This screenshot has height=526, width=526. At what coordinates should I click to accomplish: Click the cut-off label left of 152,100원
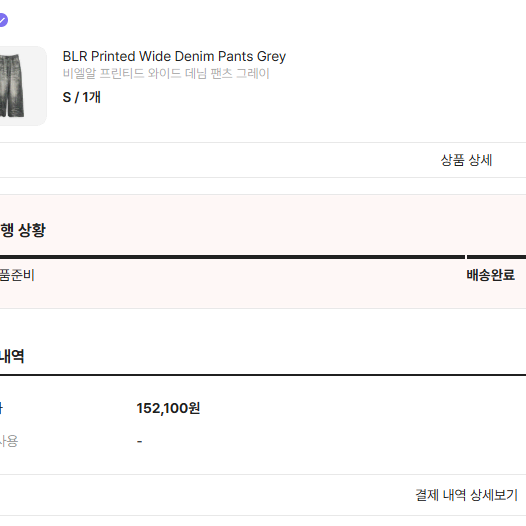pyautogui.click(x=1, y=408)
